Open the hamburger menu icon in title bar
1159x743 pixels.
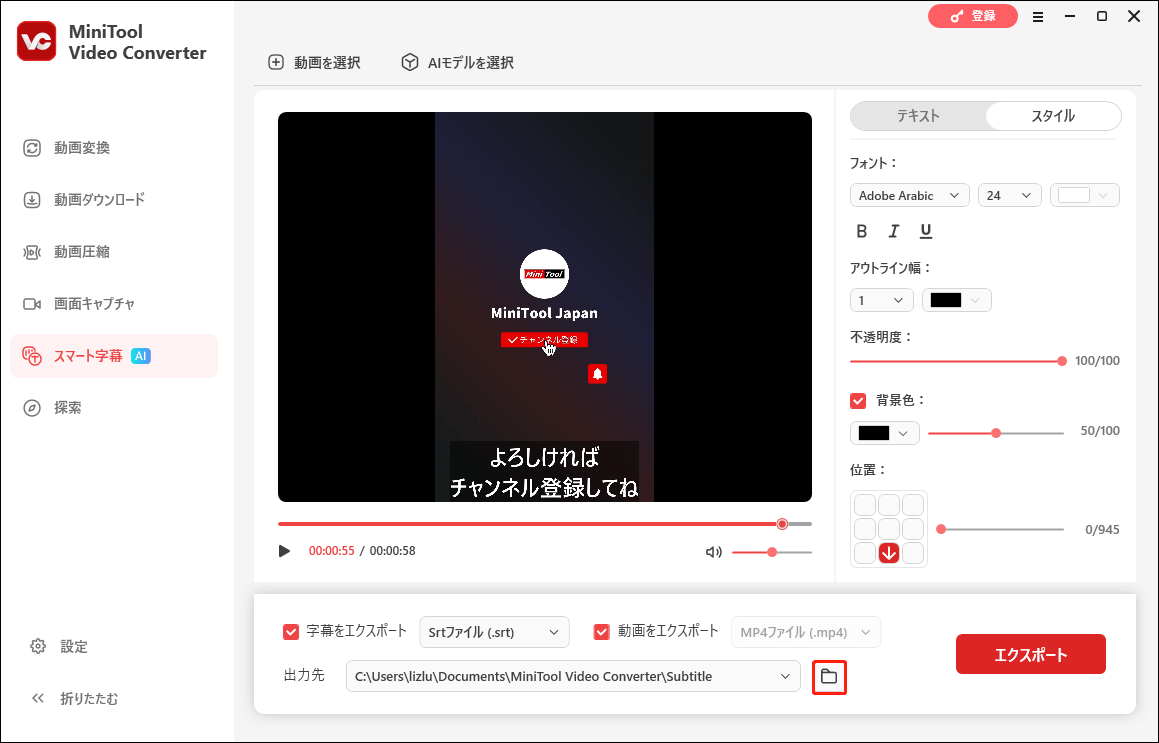click(x=1038, y=16)
